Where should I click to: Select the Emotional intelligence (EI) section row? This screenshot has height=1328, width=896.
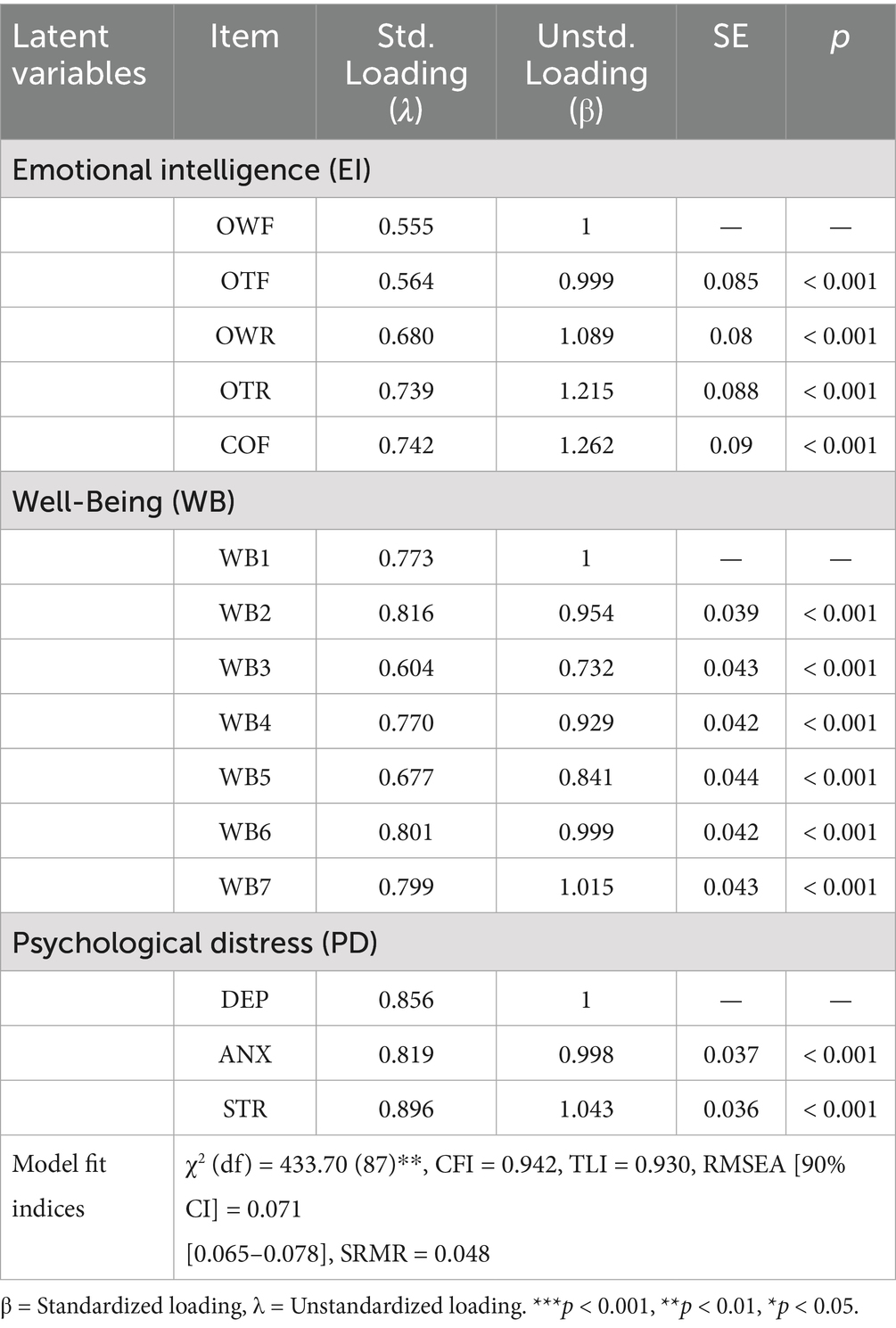(x=448, y=169)
